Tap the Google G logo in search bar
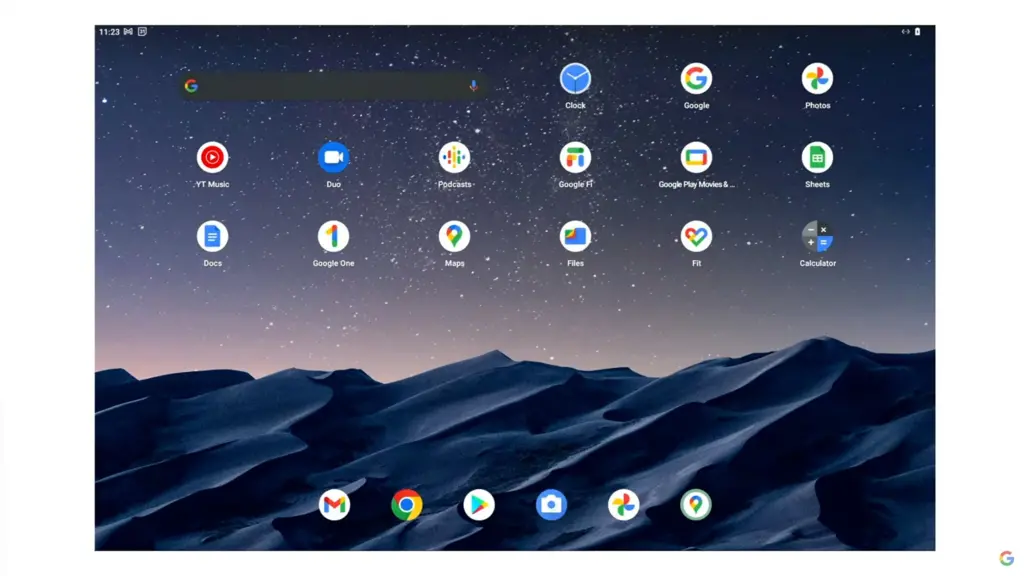Screen dimensions: 1024x576 pos(191,86)
